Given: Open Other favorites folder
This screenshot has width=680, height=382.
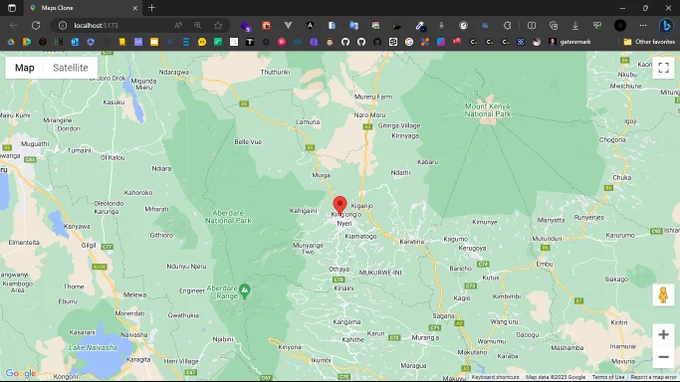Looking at the screenshot, I should tap(649, 42).
